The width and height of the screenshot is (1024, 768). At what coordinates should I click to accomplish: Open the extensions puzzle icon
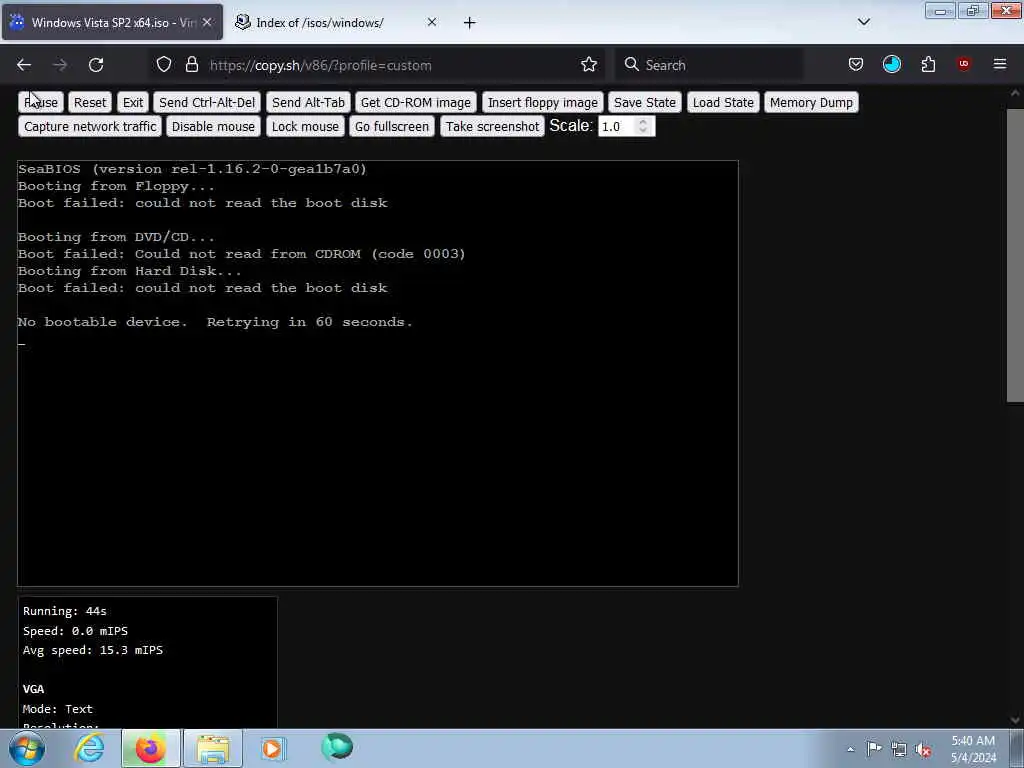928,65
